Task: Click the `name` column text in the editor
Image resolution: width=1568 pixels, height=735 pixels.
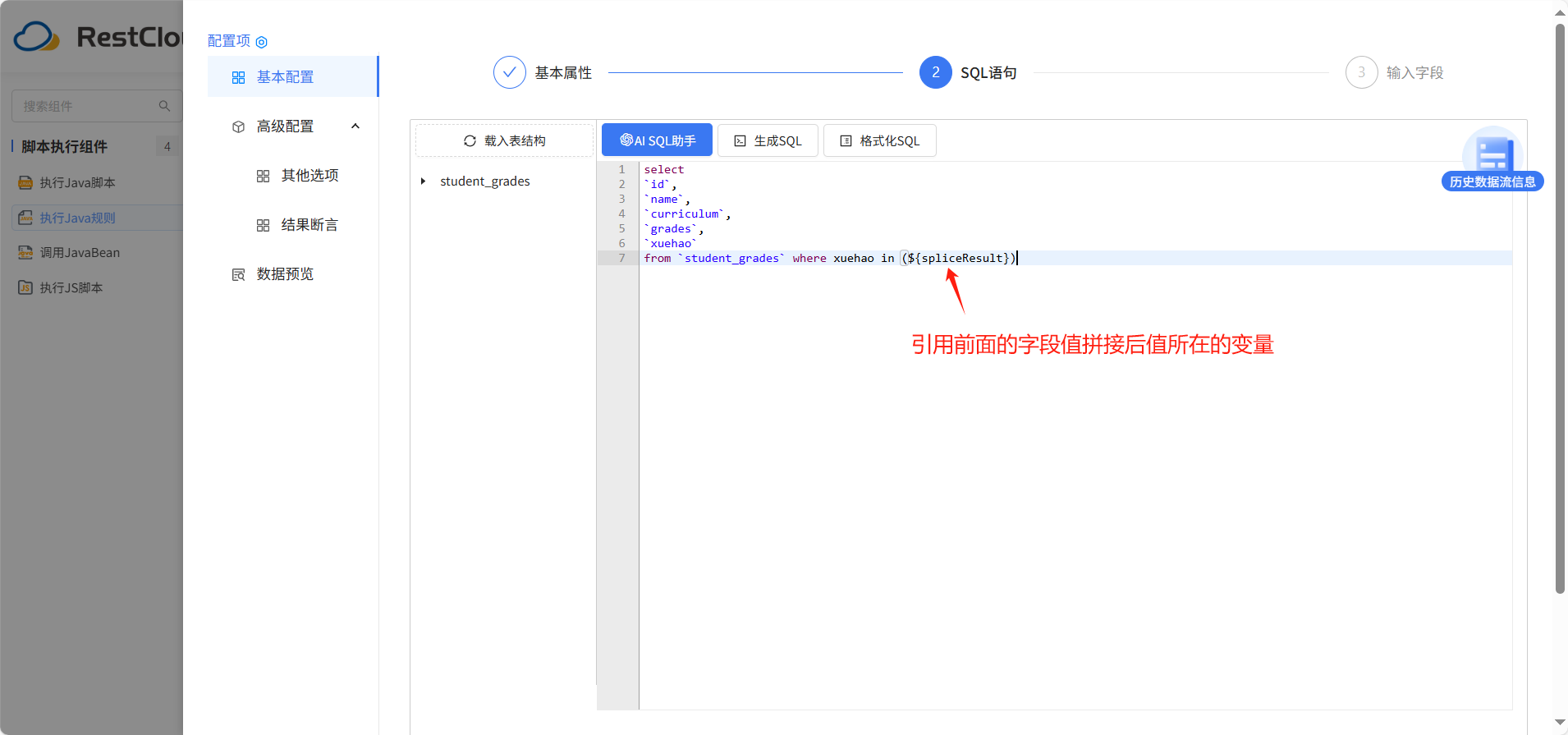Action: point(664,199)
